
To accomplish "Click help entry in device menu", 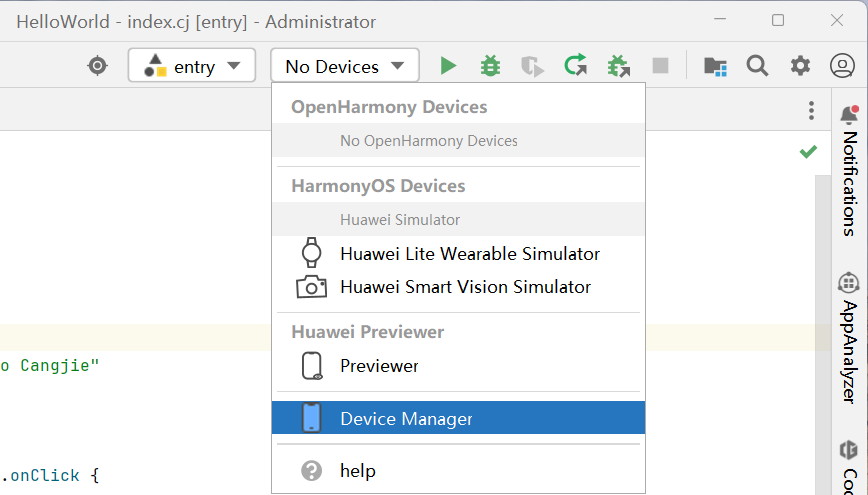I will [x=458, y=471].
